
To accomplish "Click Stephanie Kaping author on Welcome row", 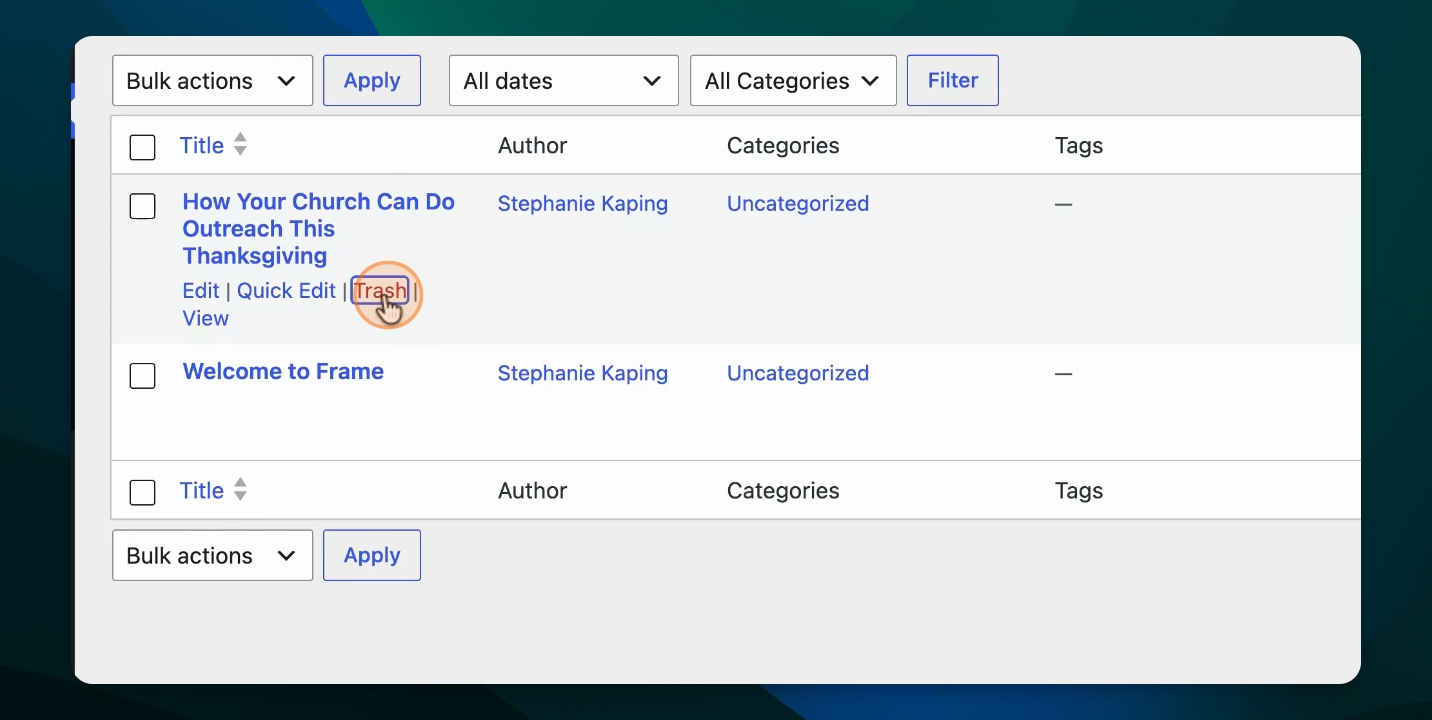I will (583, 373).
